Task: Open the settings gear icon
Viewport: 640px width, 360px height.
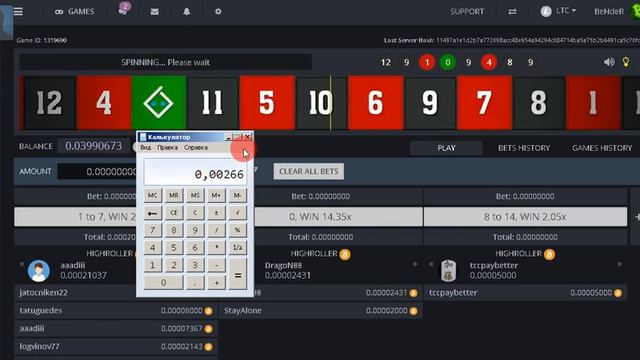Action: (218, 11)
